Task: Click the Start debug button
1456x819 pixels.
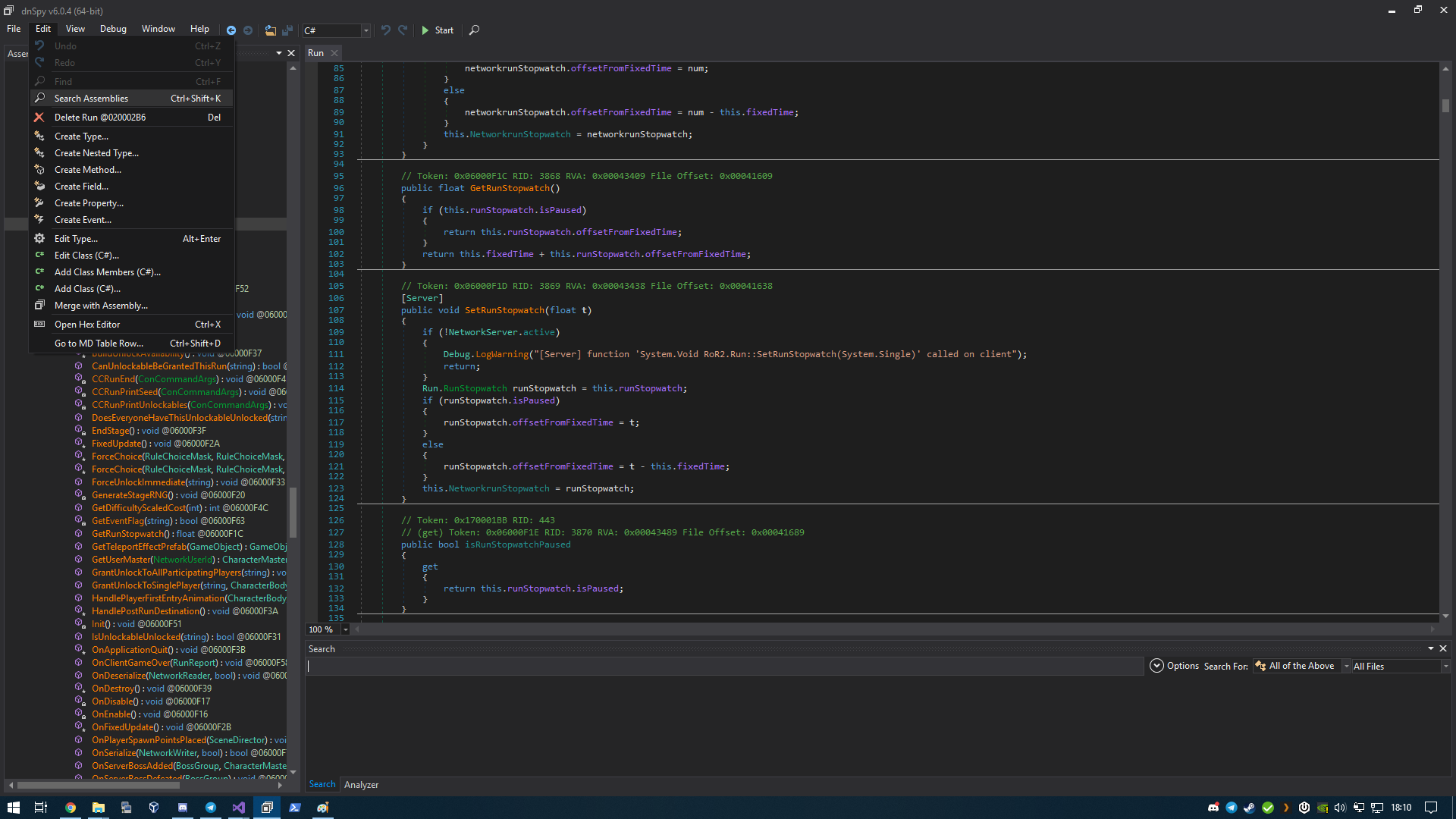Action: 437,30
